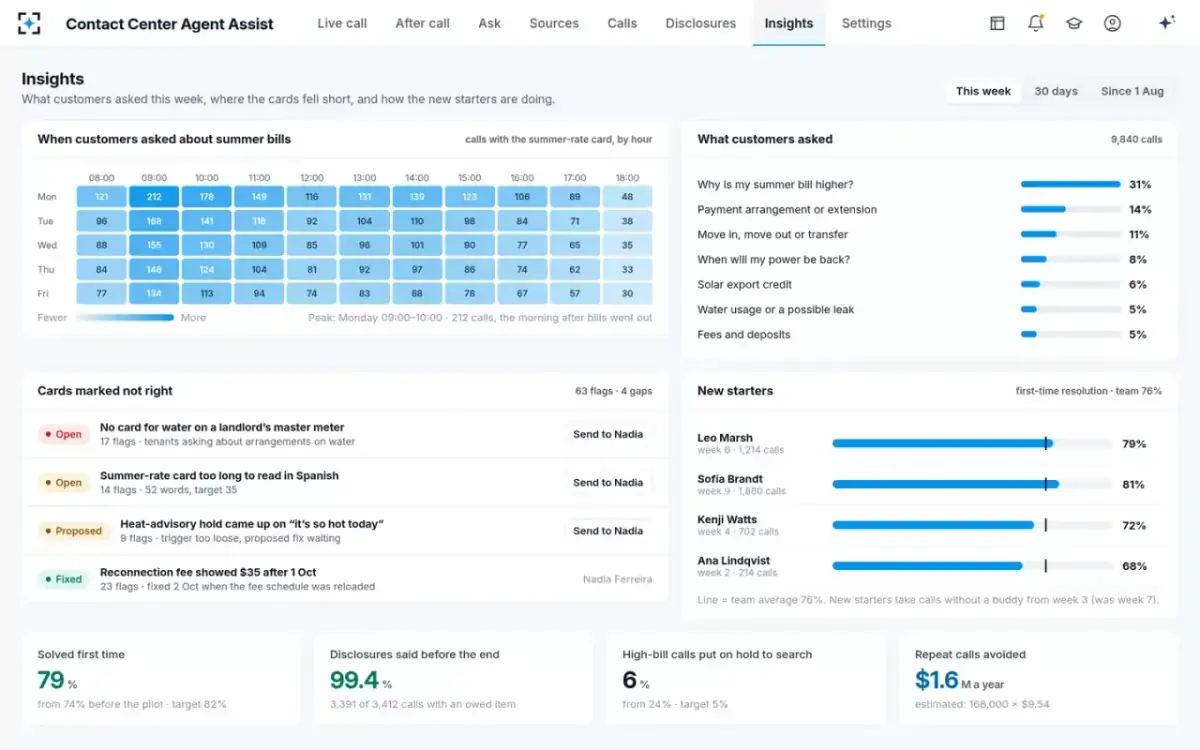Select the Since 1 Aug time range
The width and height of the screenshot is (1200, 750).
click(1132, 91)
